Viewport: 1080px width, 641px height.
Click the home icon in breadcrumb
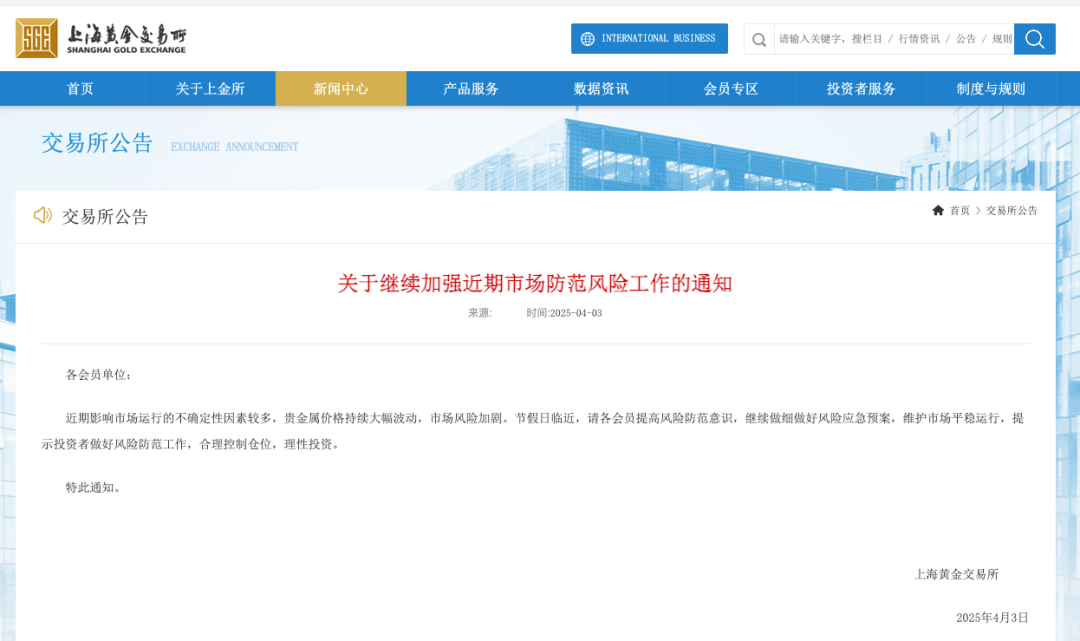(938, 210)
